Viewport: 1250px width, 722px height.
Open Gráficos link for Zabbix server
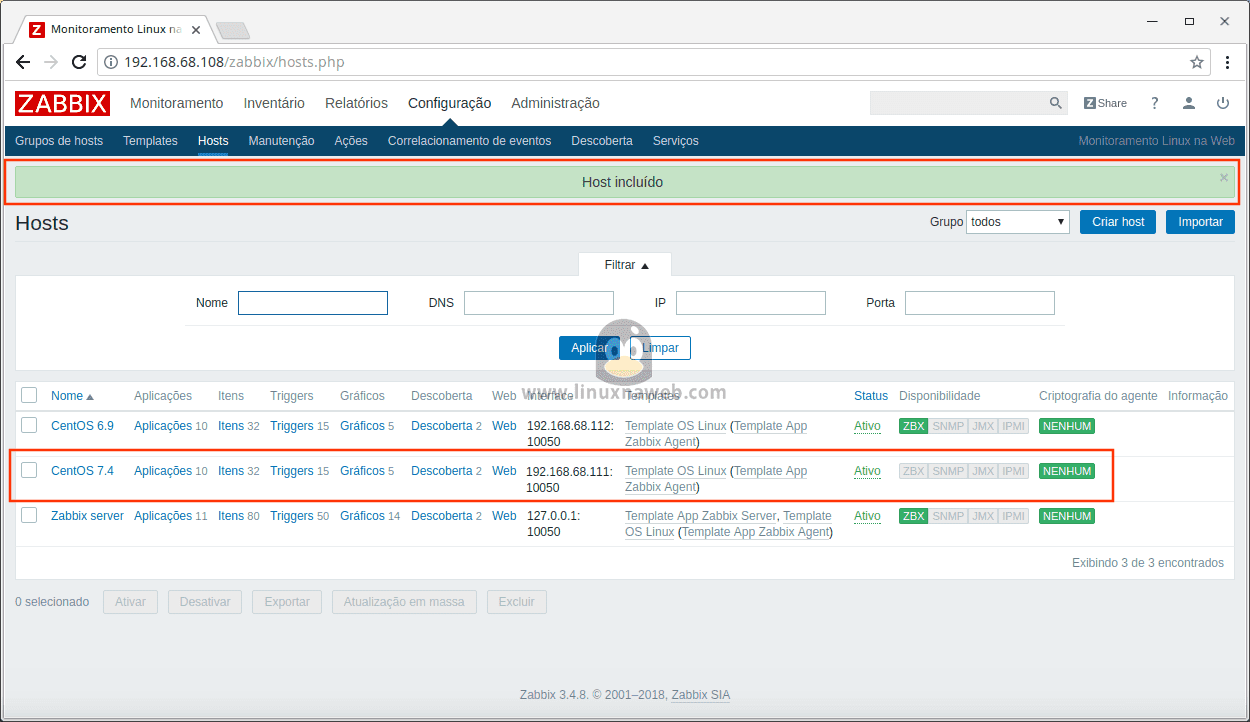[x=362, y=516]
